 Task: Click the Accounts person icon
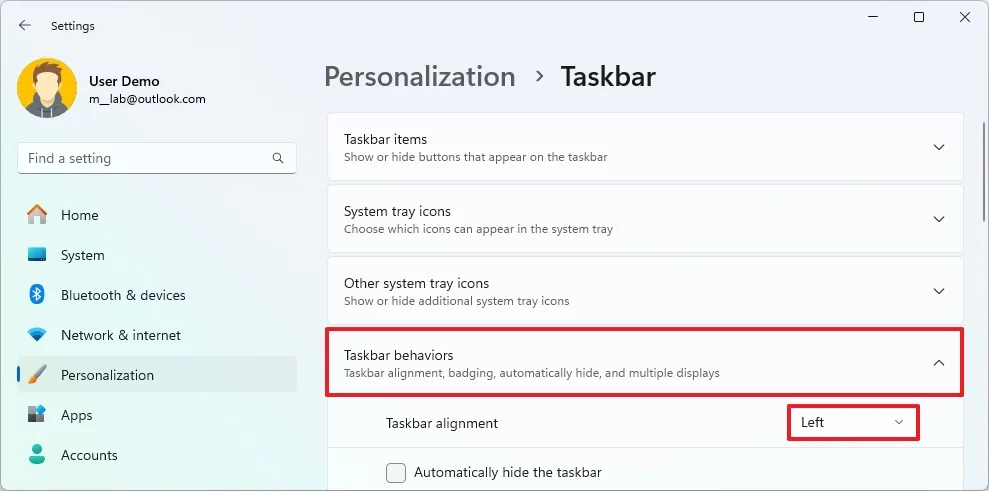point(37,455)
